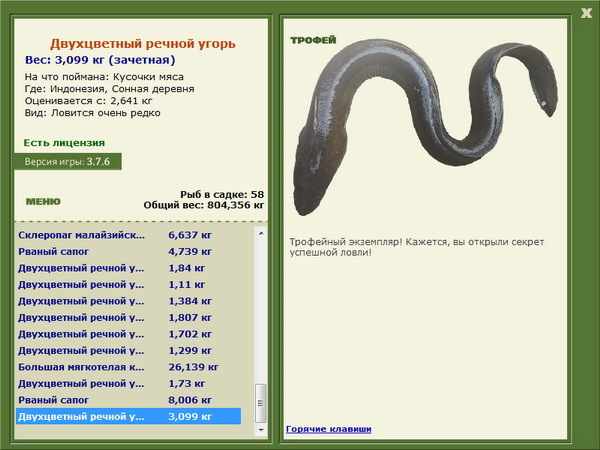Close the fish keepnet window with X

point(586,13)
